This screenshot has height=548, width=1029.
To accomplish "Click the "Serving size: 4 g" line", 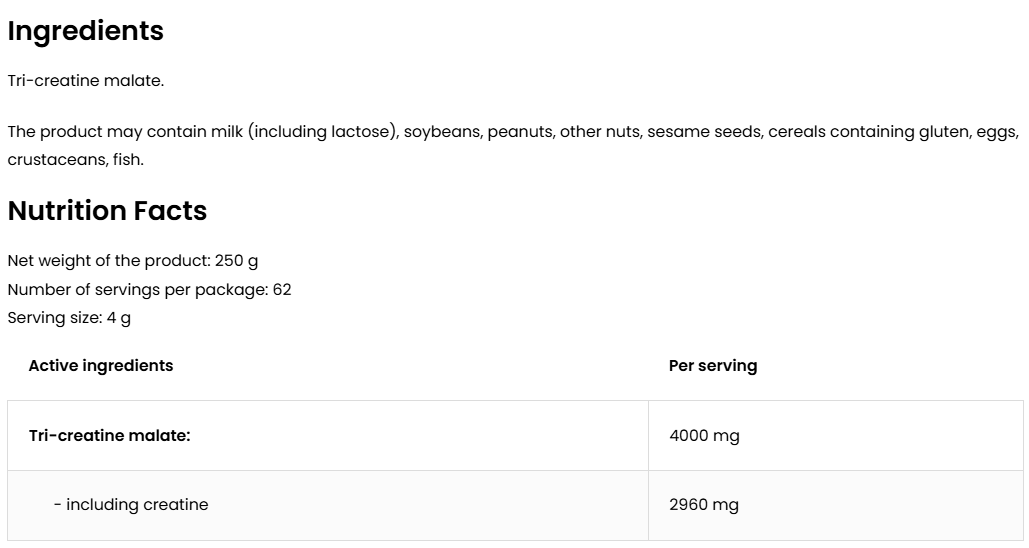I will pyautogui.click(x=69, y=318).
